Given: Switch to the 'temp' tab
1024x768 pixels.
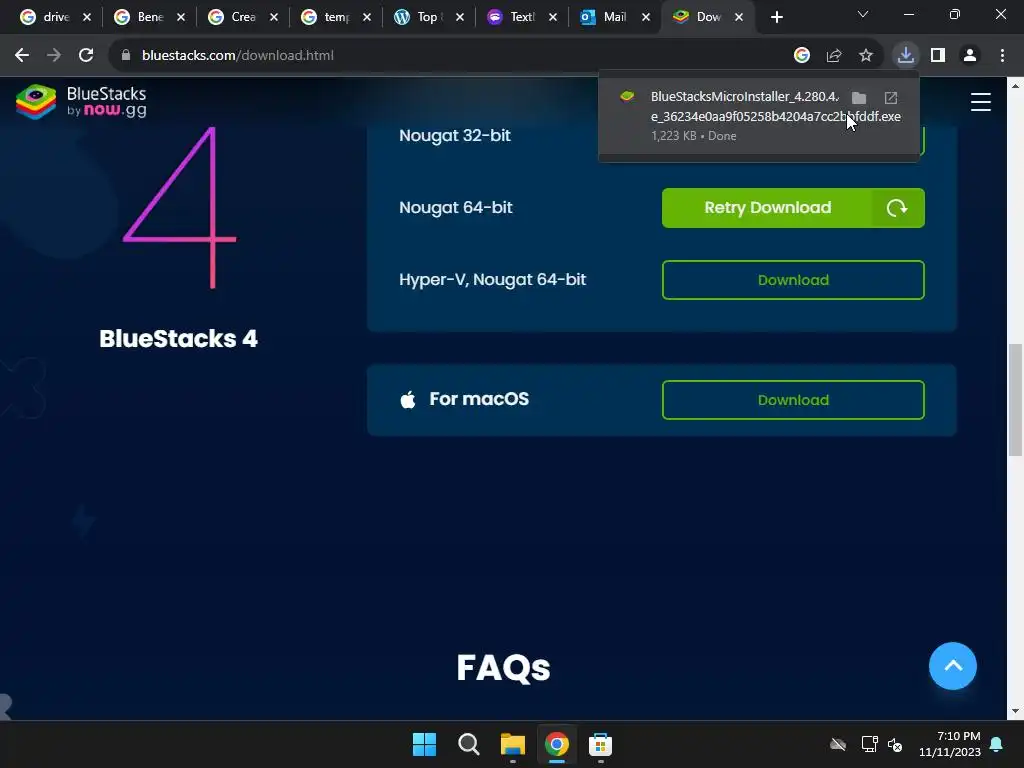Looking at the screenshot, I should pyautogui.click(x=327, y=17).
